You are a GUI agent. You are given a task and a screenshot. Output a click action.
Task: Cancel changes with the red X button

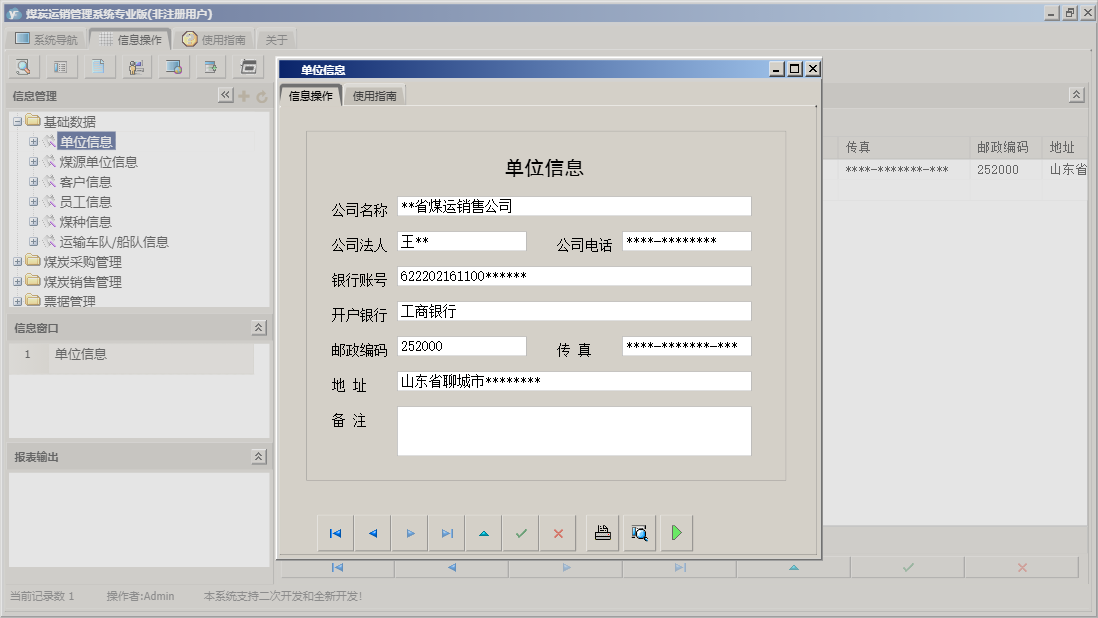[559, 533]
